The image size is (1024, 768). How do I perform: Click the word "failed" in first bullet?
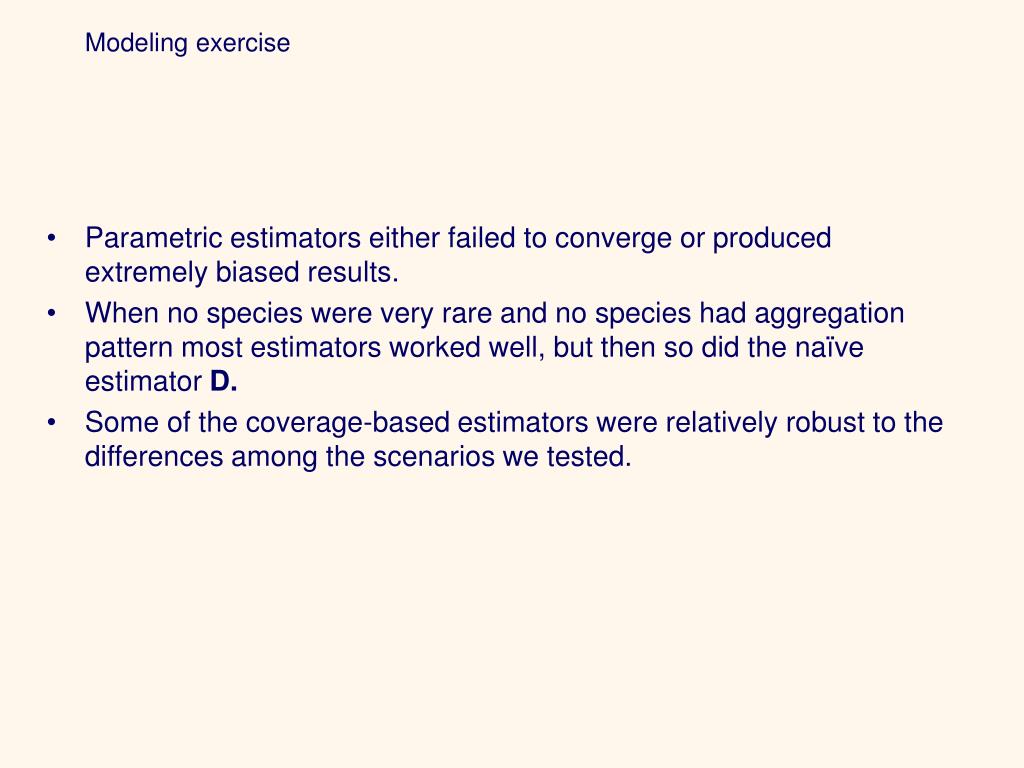click(481, 238)
